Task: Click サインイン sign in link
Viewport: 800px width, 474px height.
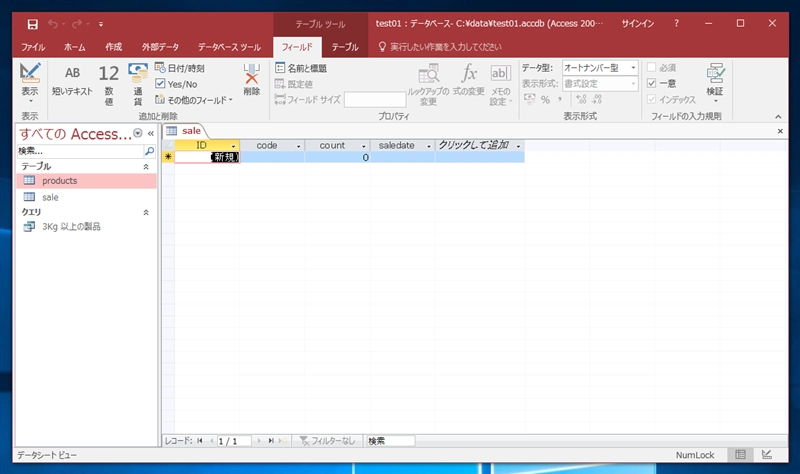Action: click(x=637, y=23)
